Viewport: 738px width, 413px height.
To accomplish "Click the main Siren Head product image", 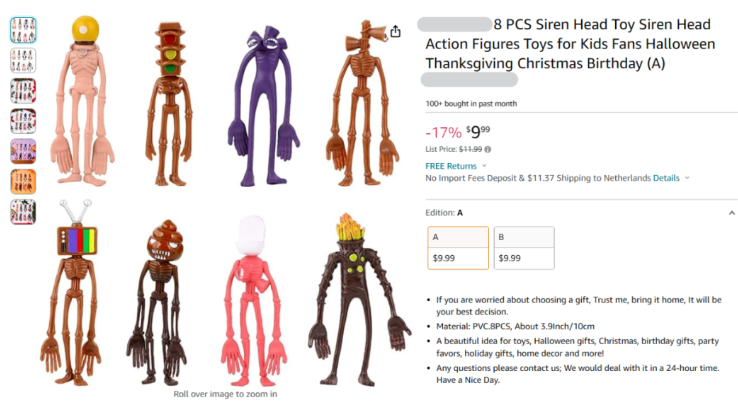I will pos(225,202).
